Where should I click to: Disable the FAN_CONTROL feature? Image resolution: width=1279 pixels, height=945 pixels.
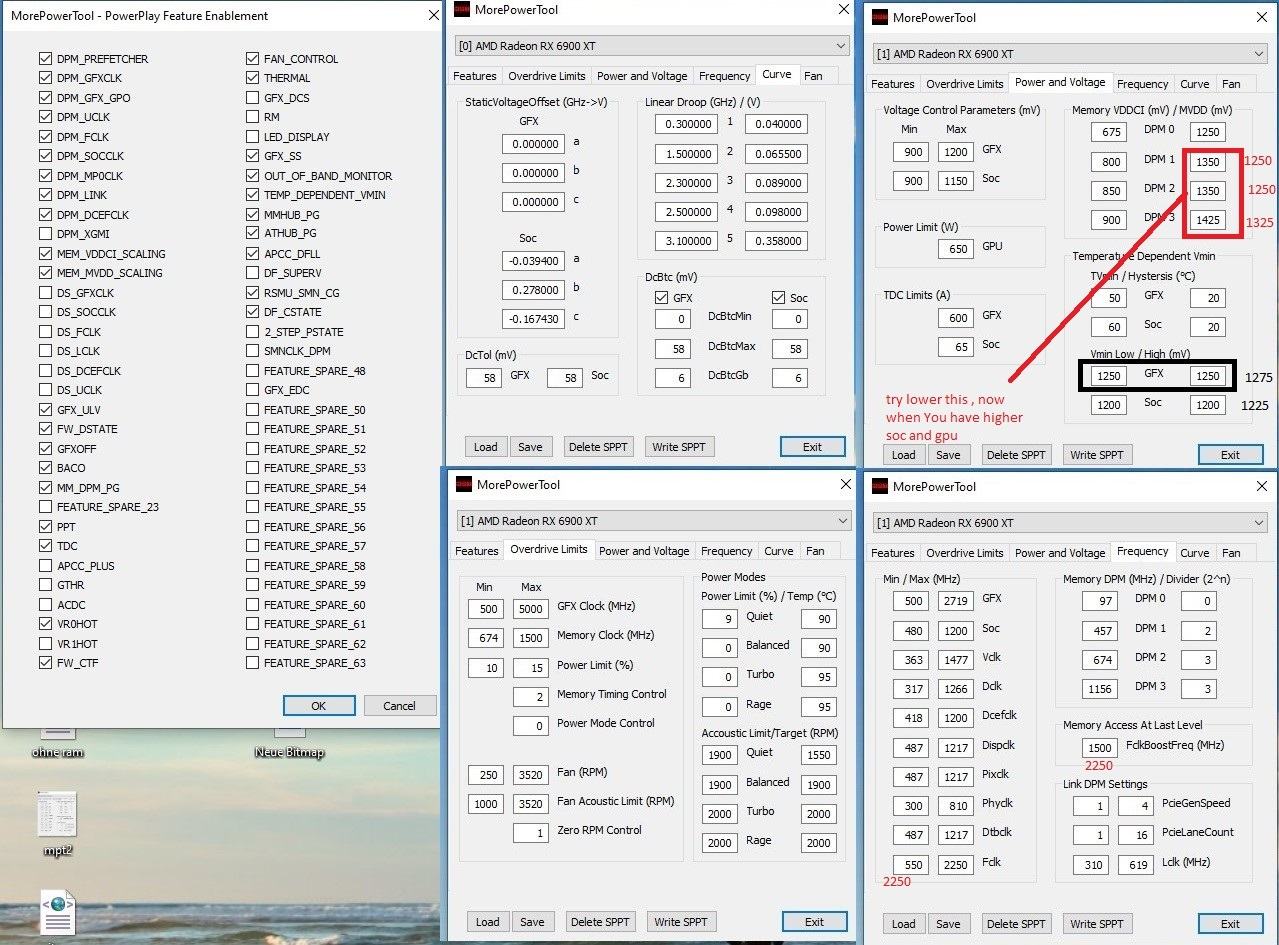[x=252, y=59]
